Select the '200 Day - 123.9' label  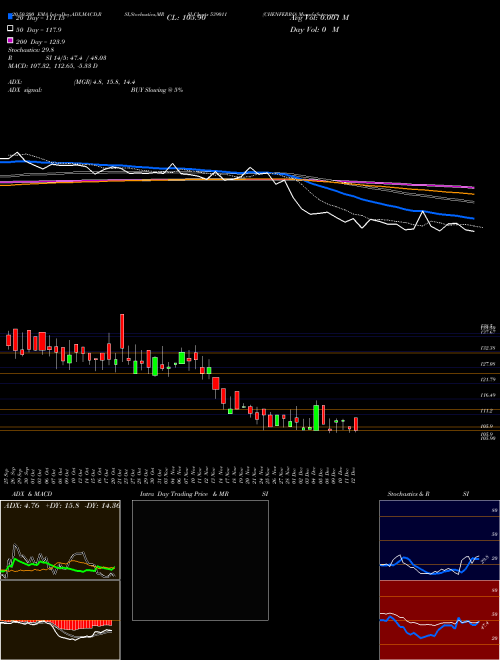(x=40, y=42)
